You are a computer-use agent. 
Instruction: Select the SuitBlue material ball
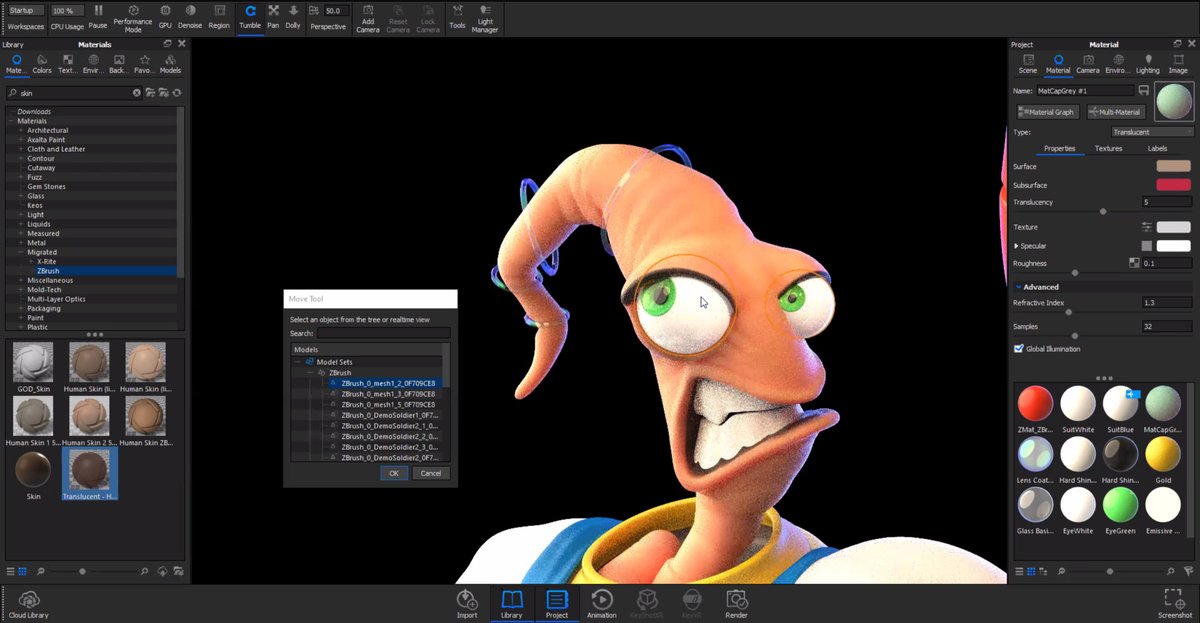click(x=1119, y=404)
